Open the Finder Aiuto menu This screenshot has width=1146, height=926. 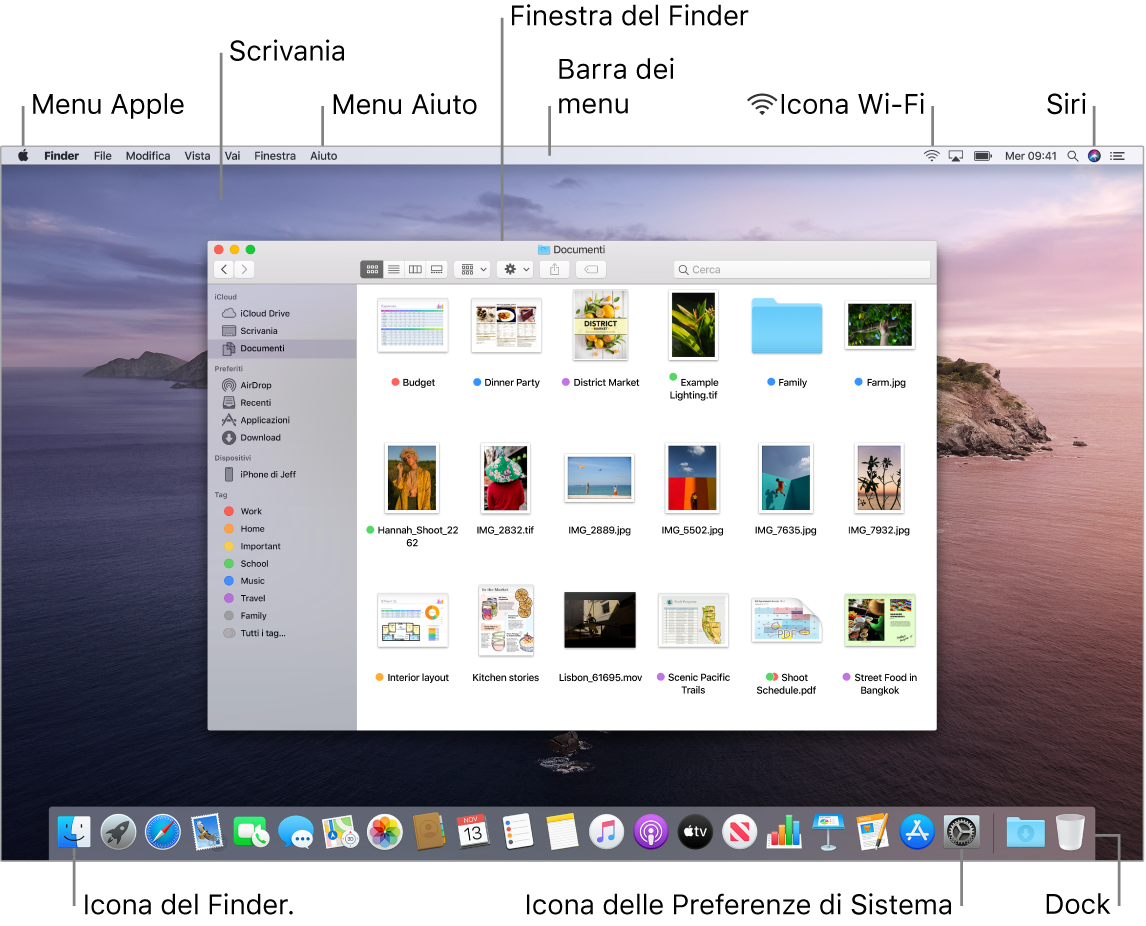pos(322,155)
